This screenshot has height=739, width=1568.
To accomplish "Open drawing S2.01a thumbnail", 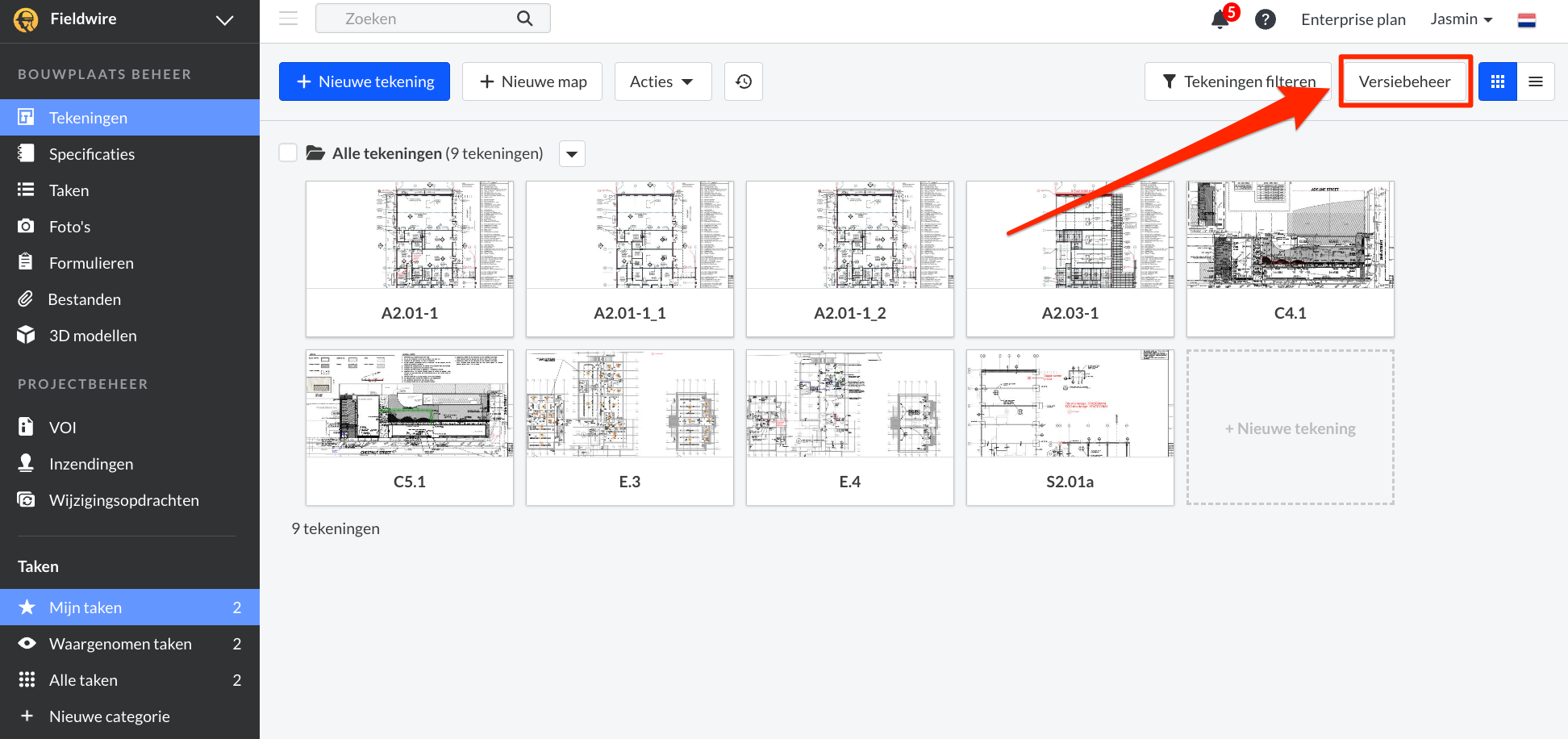I will click(x=1070, y=428).
